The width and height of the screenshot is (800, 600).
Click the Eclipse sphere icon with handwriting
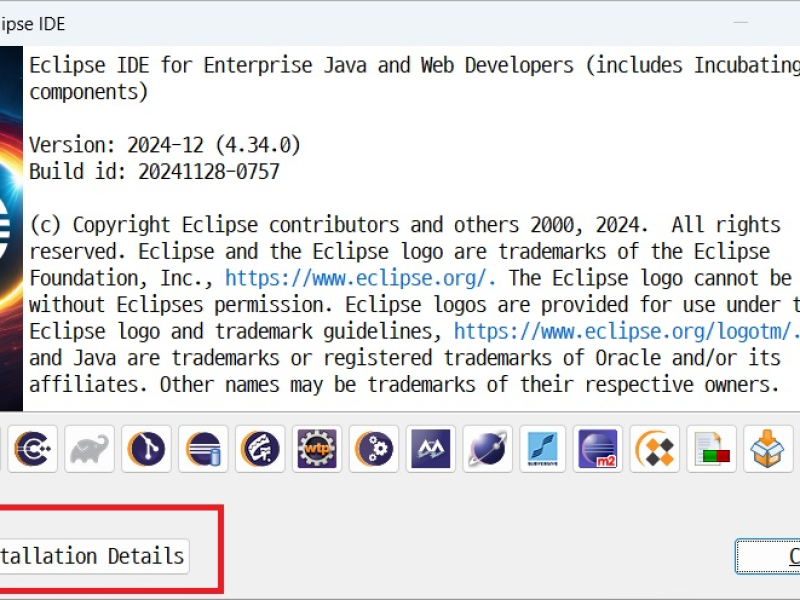pyautogui.click(x=260, y=449)
